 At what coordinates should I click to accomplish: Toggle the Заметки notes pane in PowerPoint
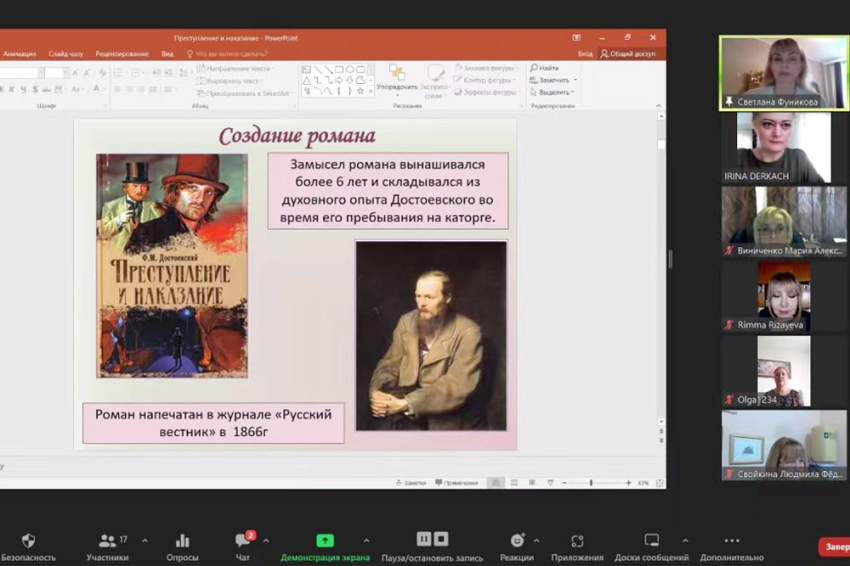pyautogui.click(x=410, y=483)
